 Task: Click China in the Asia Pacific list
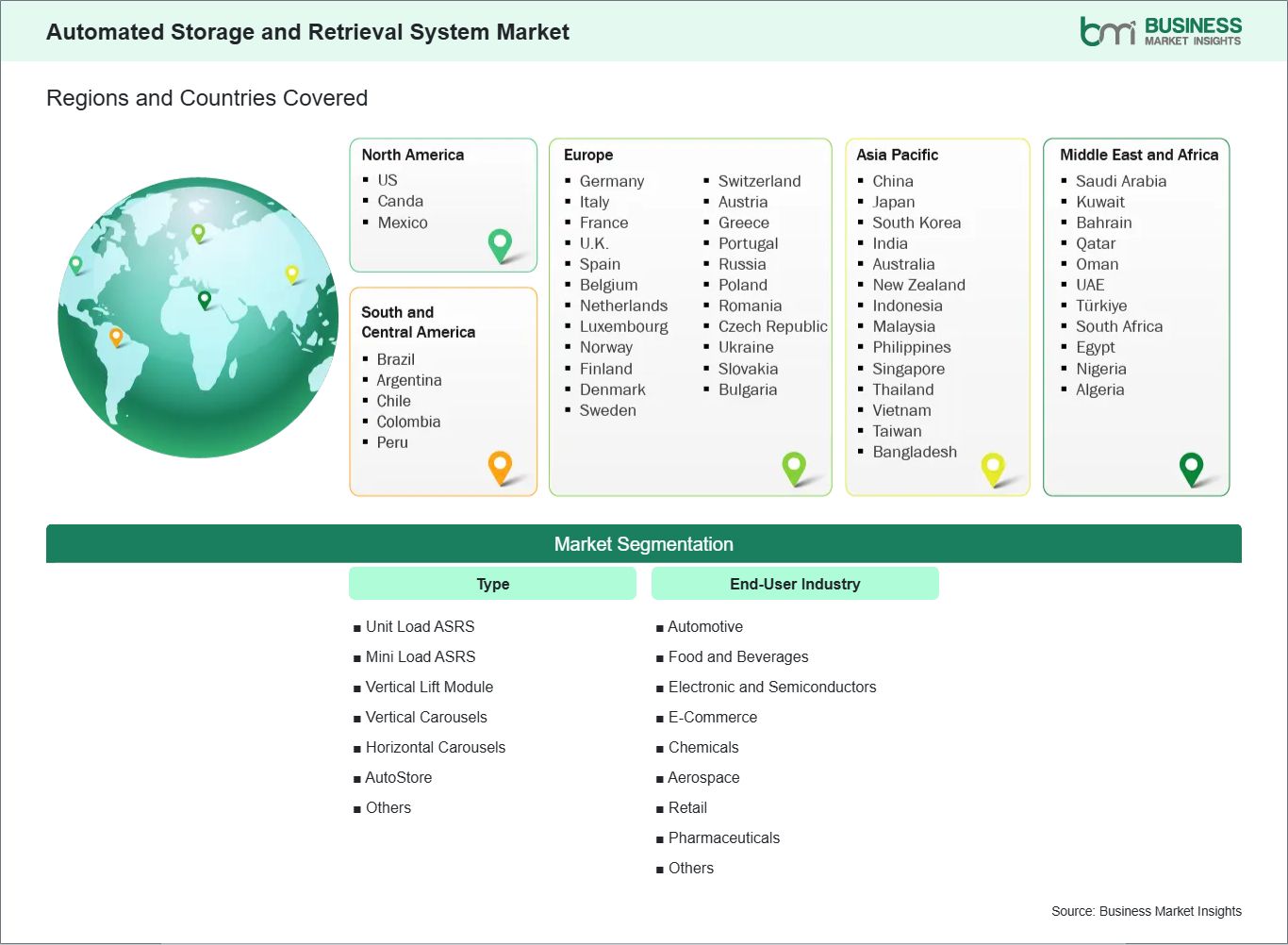[x=891, y=180]
